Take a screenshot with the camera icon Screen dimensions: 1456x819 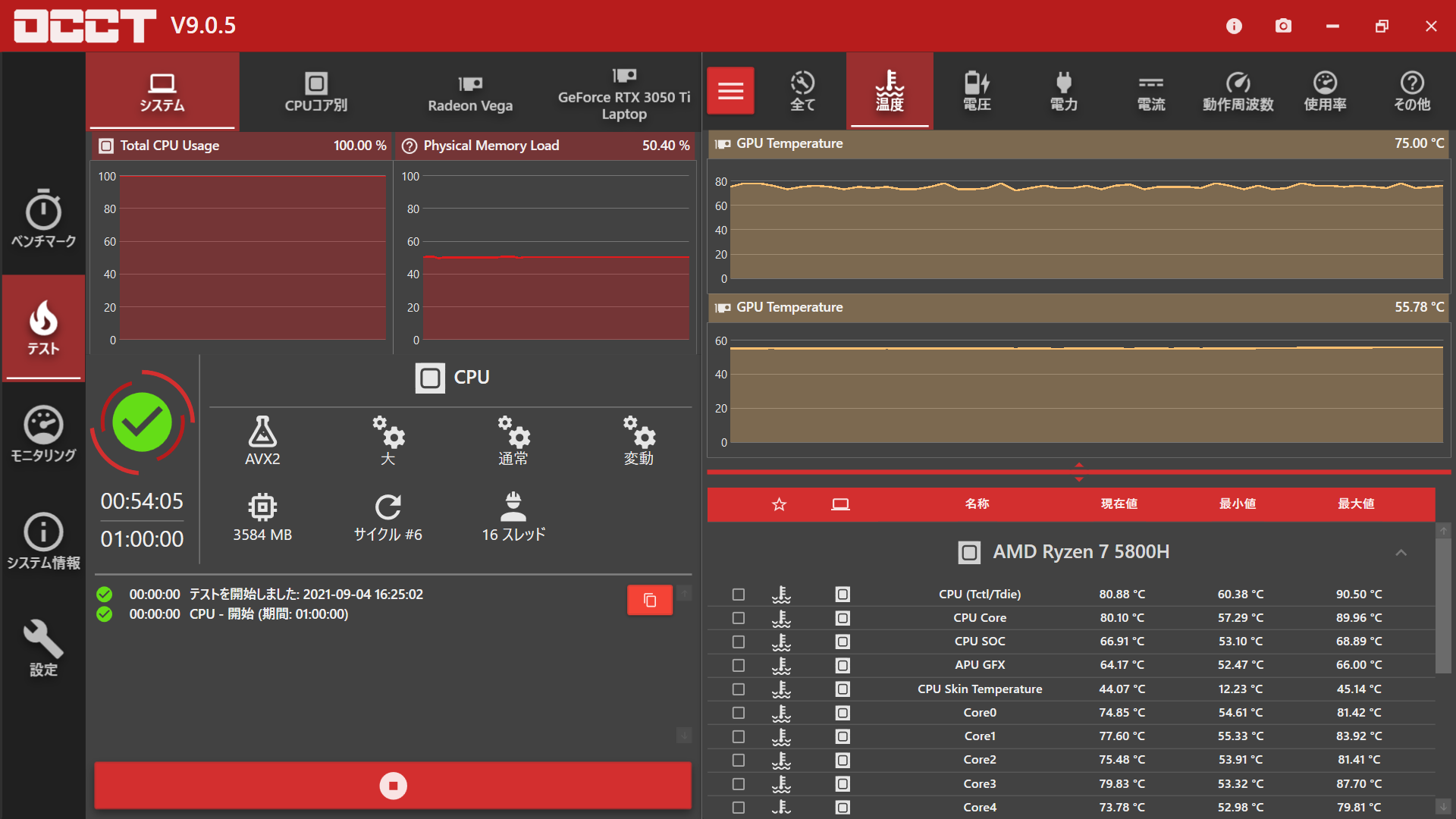[x=1283, y=27]
